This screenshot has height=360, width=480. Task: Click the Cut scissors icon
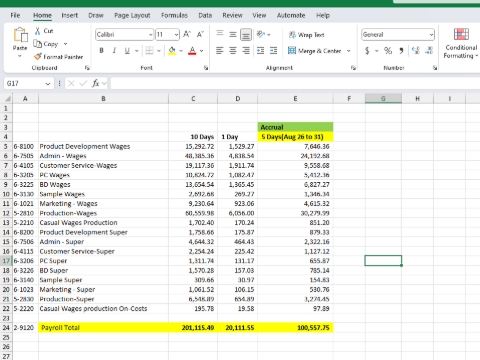(38, 31)
